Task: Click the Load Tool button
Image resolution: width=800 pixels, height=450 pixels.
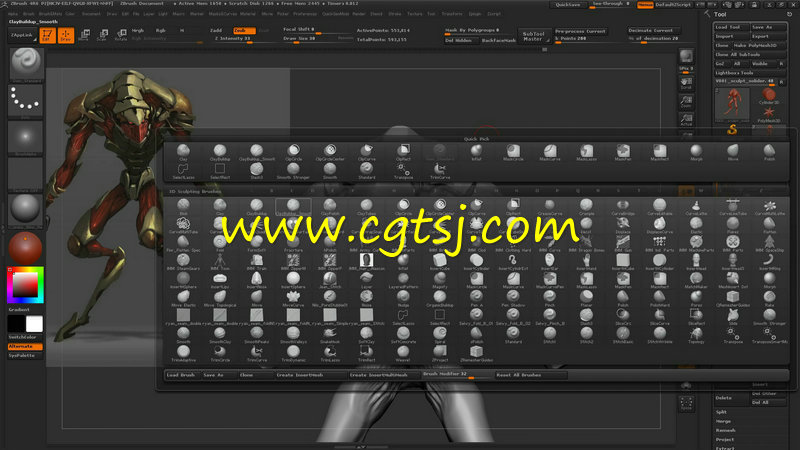Action: (731, 27)
